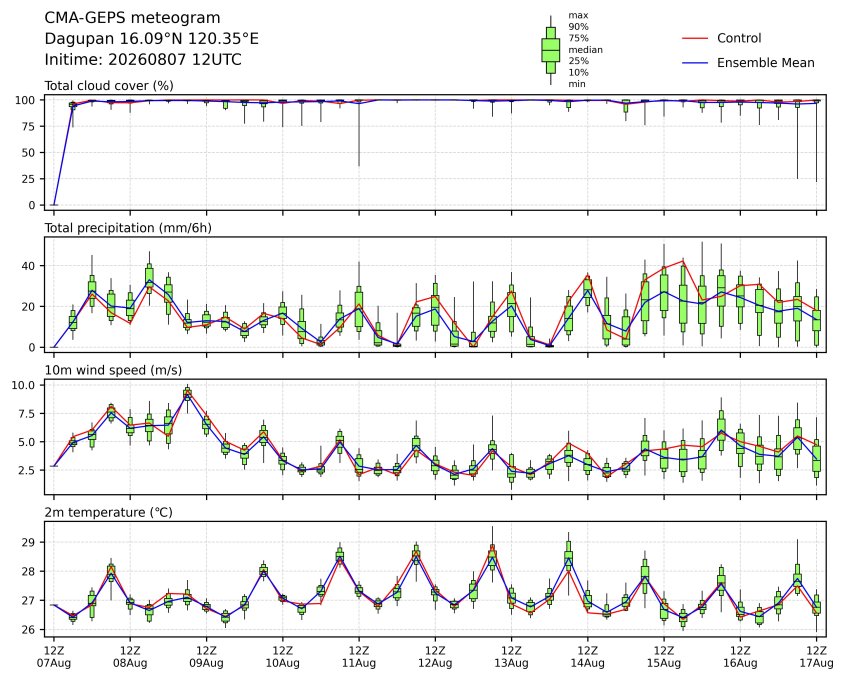Click the 2.5 tick on wind speed axis
Screen dimensions: 845x680
(x=27, y=470)
